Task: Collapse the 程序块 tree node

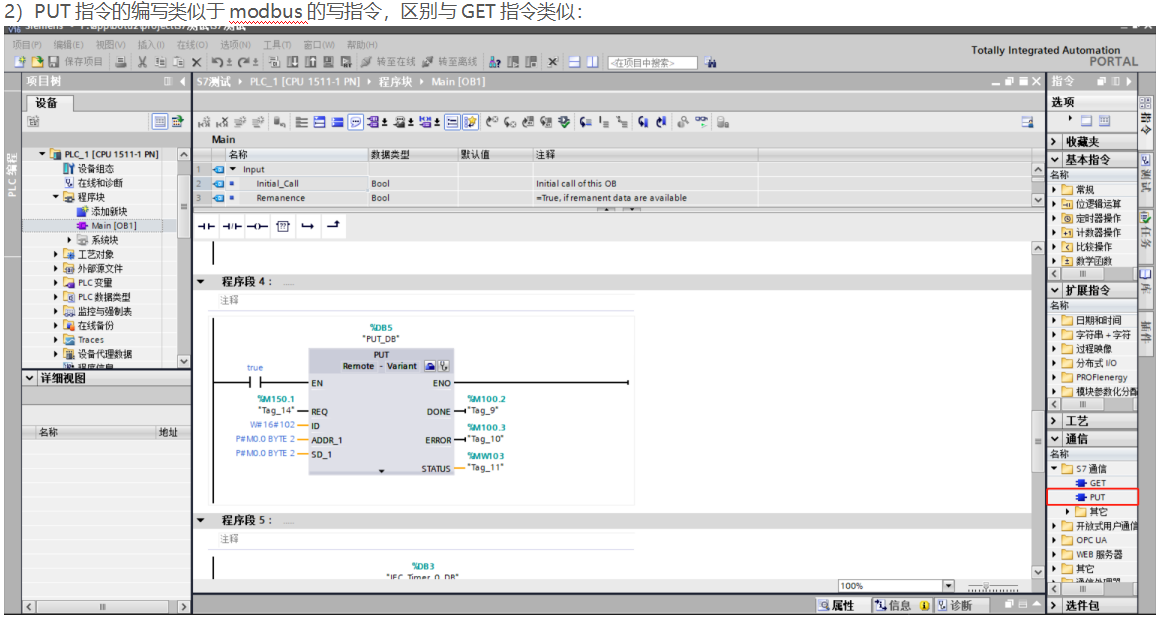Action: tap(55, 197)
